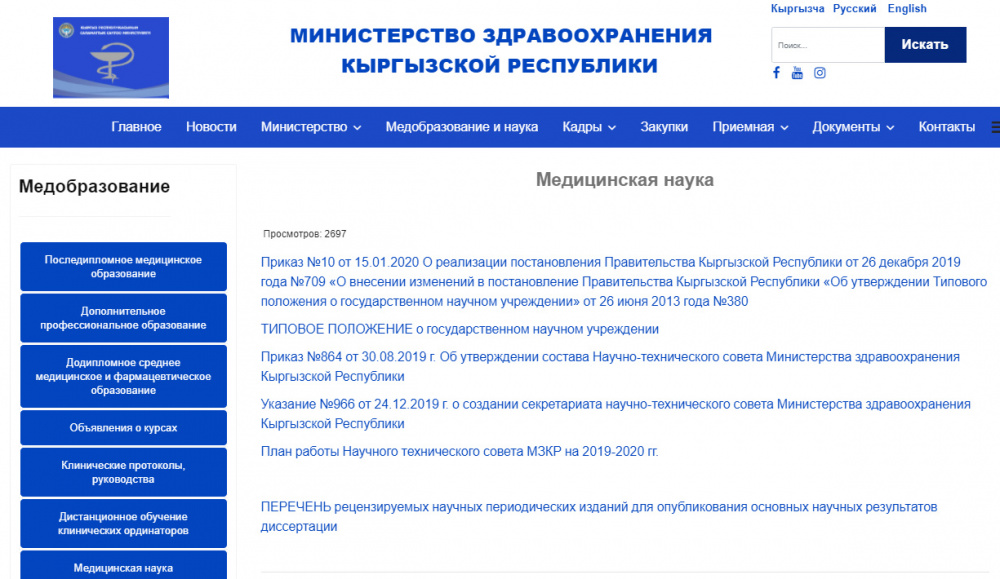Click the ministry emblem logo
Viewport: 1000px width, 579px height.
(110, 57)
